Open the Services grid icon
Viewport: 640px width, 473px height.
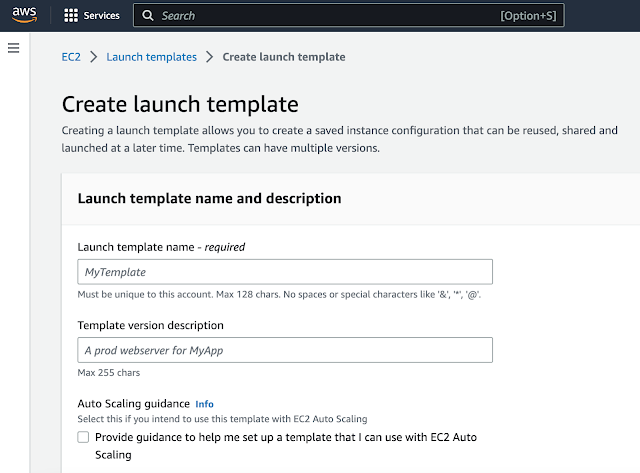click(71, 16)
